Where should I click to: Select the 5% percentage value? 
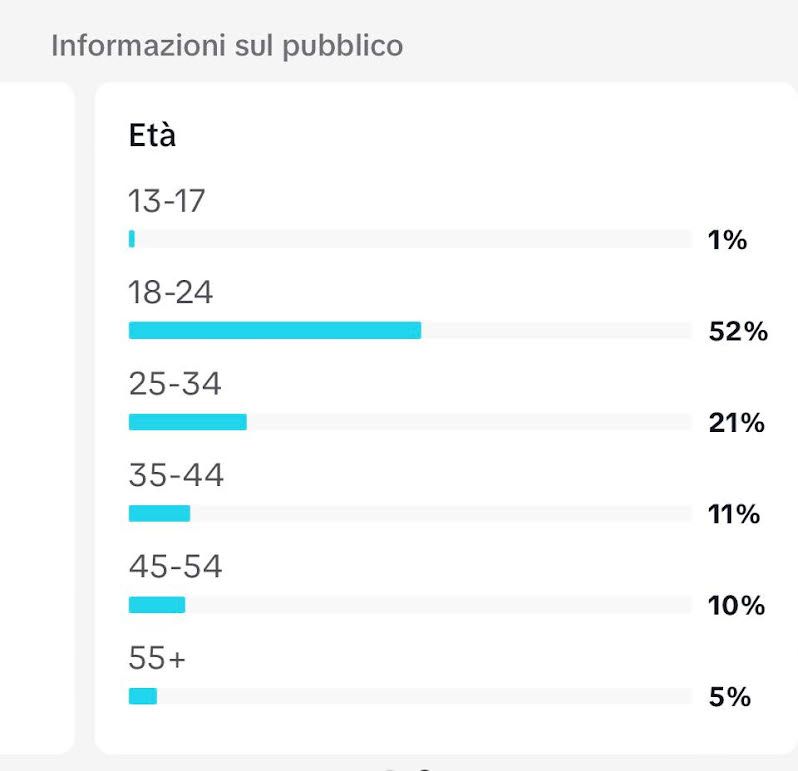[x=729, y=697]
